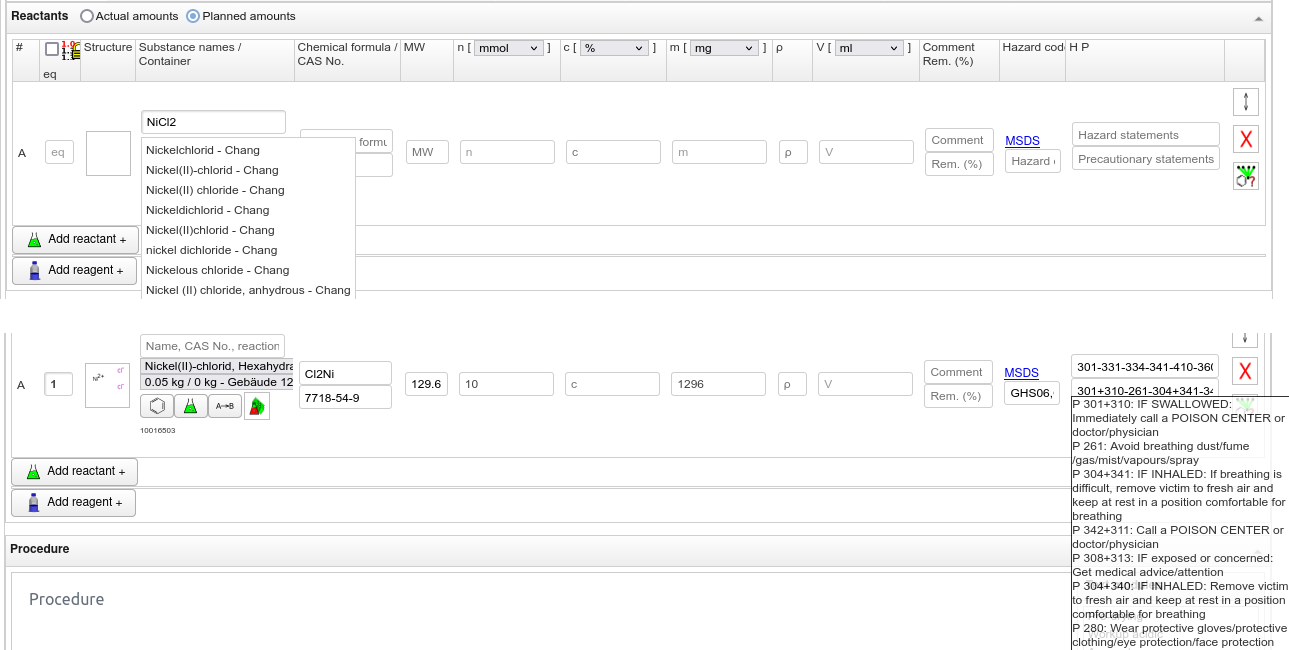Click the benzene ring structure icon
1289x650 pixels.
click(156, 406)
